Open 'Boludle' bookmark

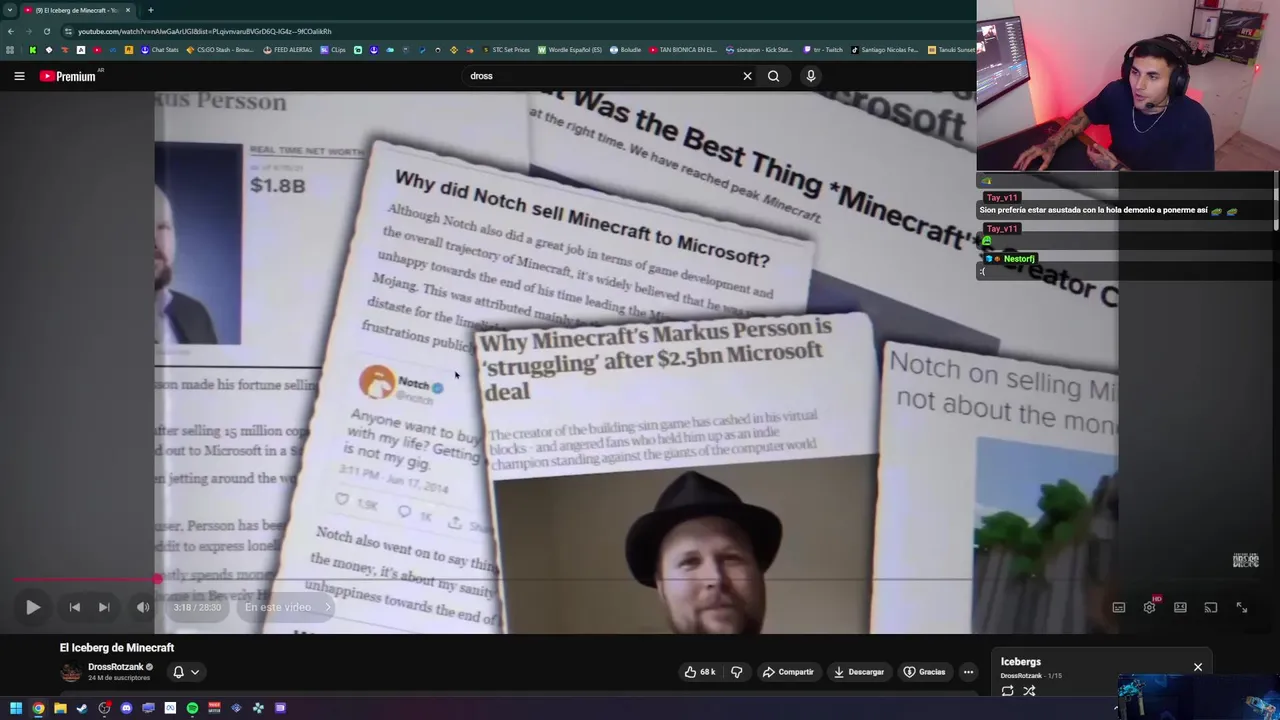point(625,50)
